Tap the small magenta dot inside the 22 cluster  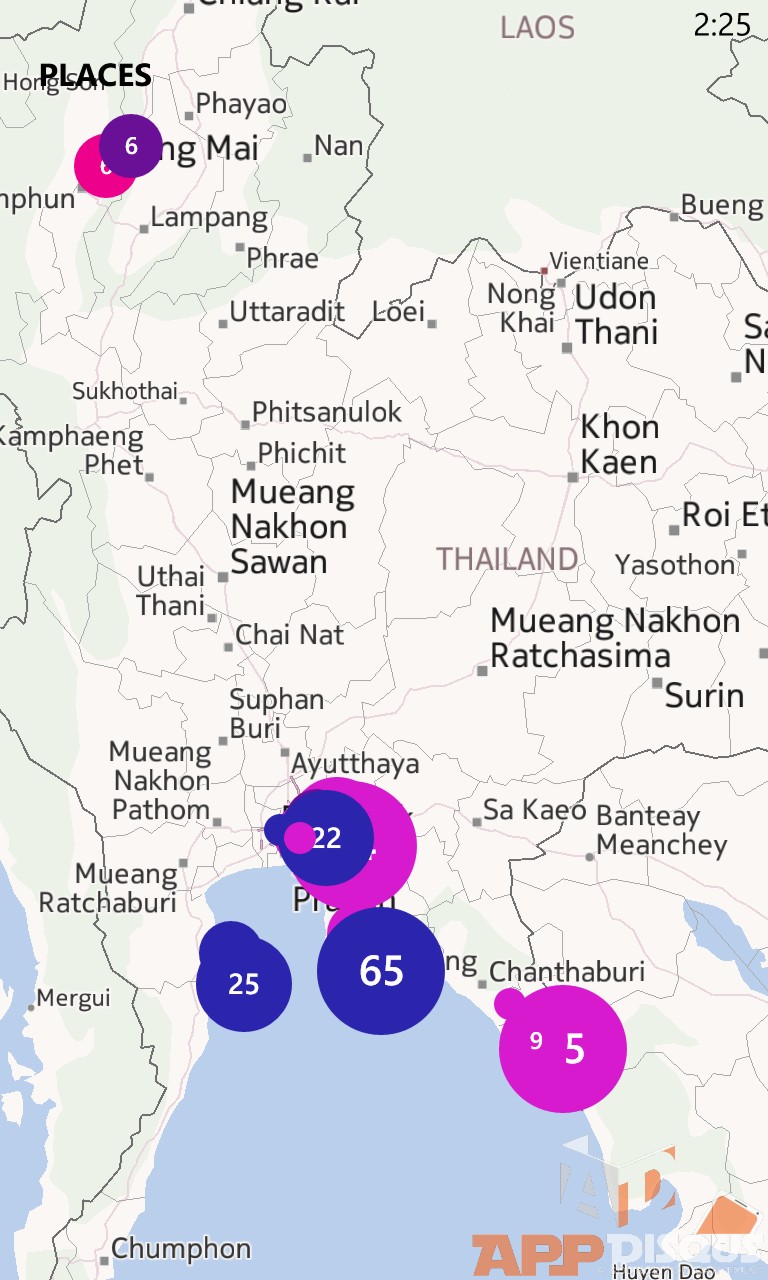[x=300, y=837]
